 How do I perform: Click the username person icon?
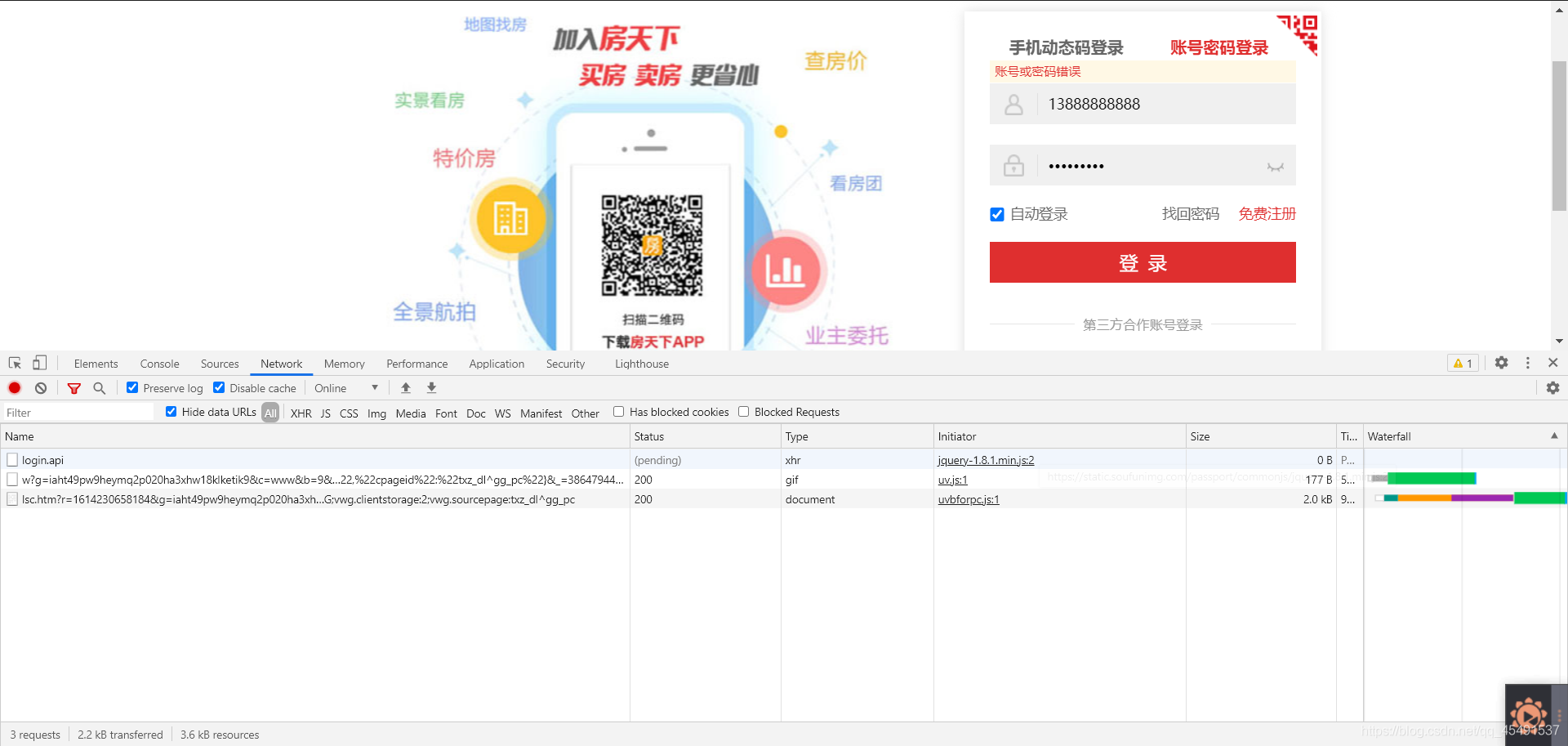click(1013, 105)
